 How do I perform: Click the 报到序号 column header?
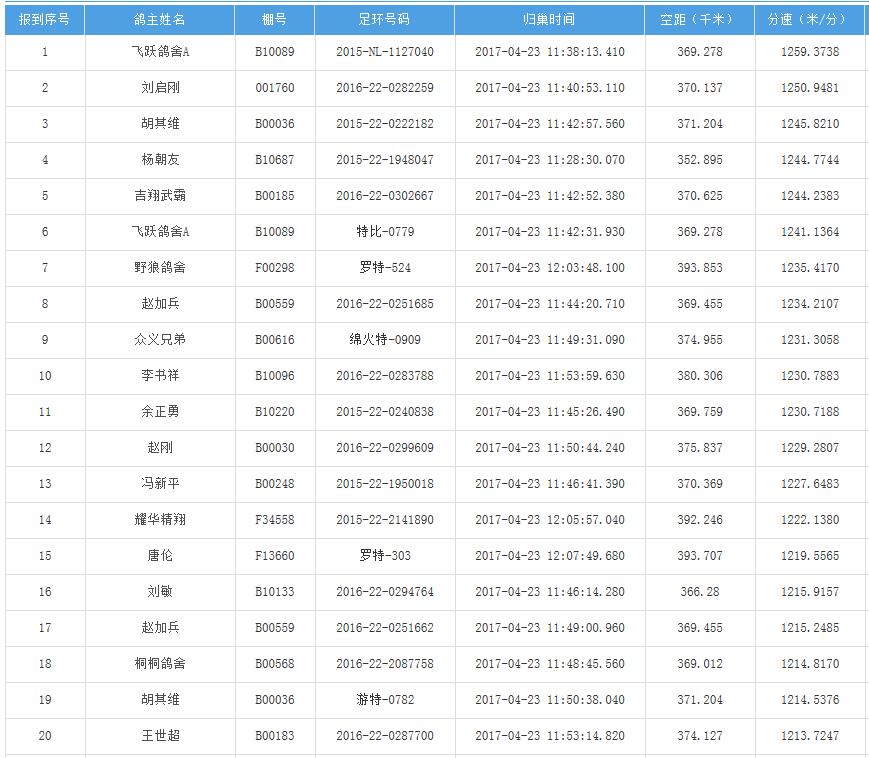tap(44, 20)
